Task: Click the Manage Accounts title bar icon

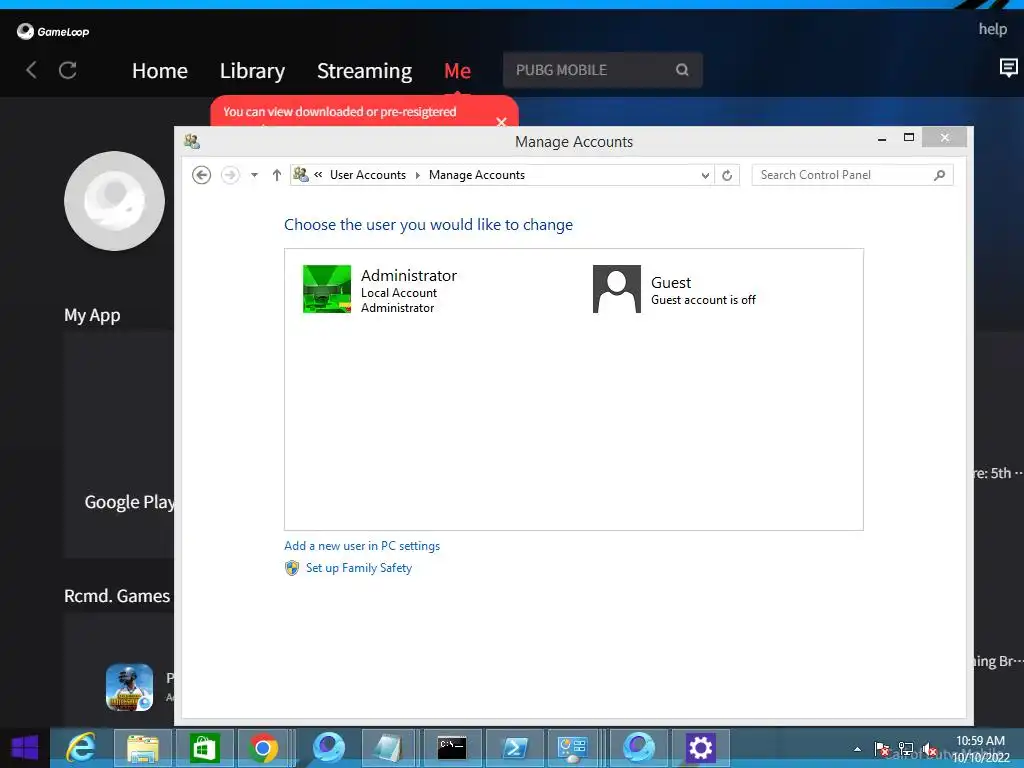Action: [x=192, y=141]
